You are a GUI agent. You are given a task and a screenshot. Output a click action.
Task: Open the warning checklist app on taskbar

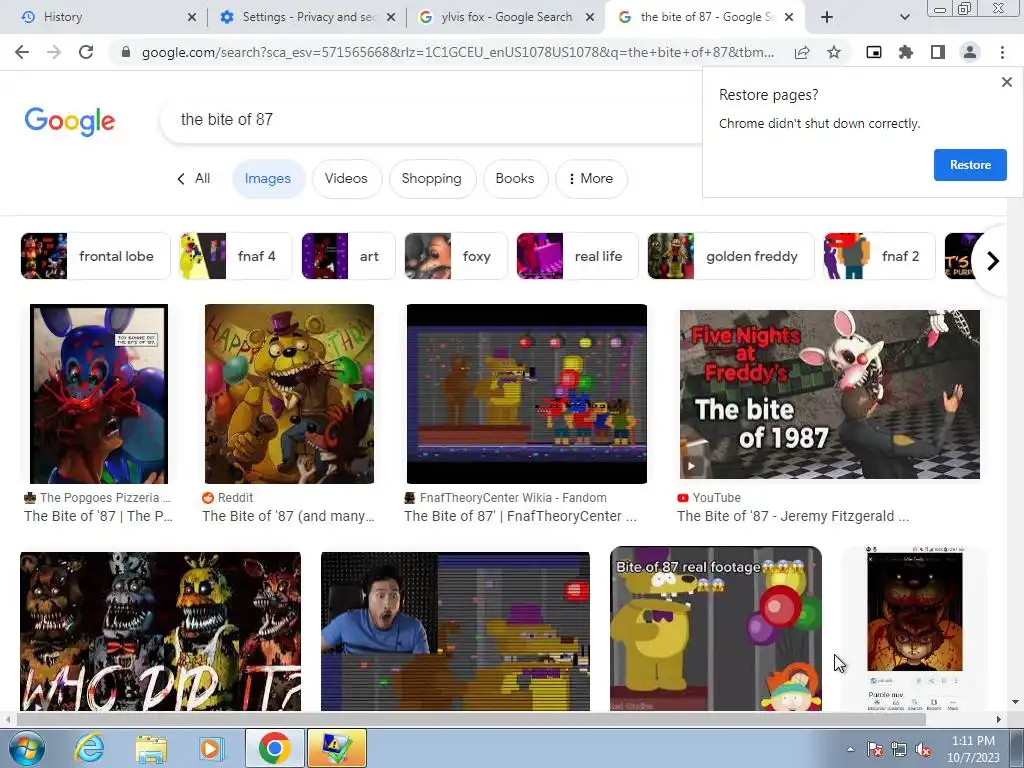336,748
